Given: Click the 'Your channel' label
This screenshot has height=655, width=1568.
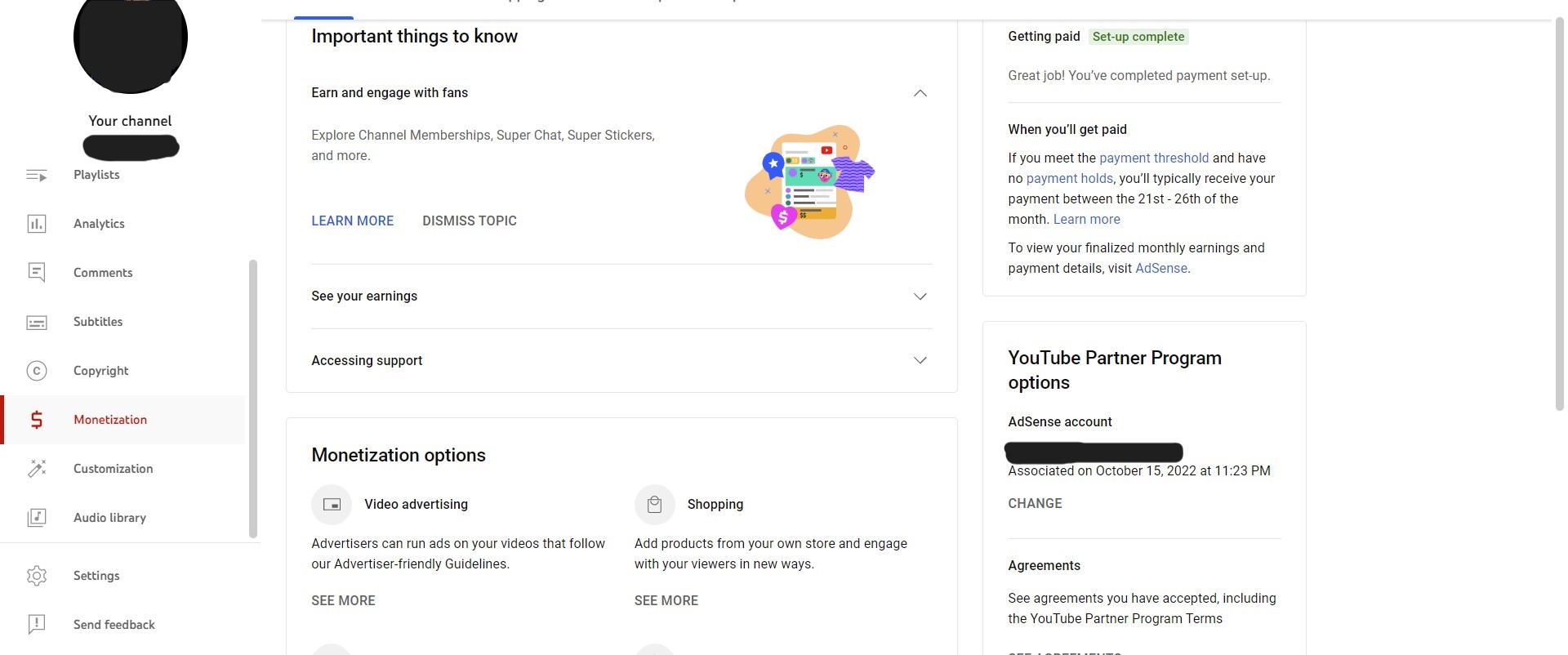Looking at the screenshot, I should [130, 121].
